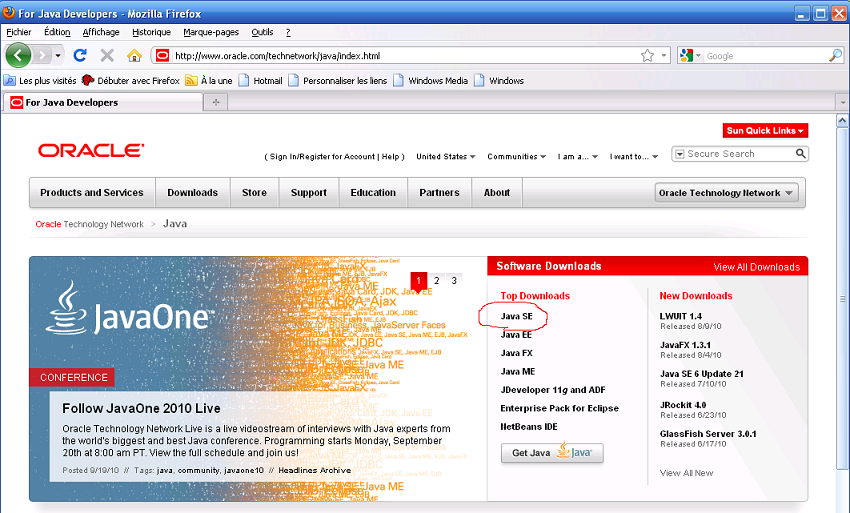The image size is (850, 513).
Task: Open the NetBeans IDE link
Action: pyautogui.click(x=529, y=427)
